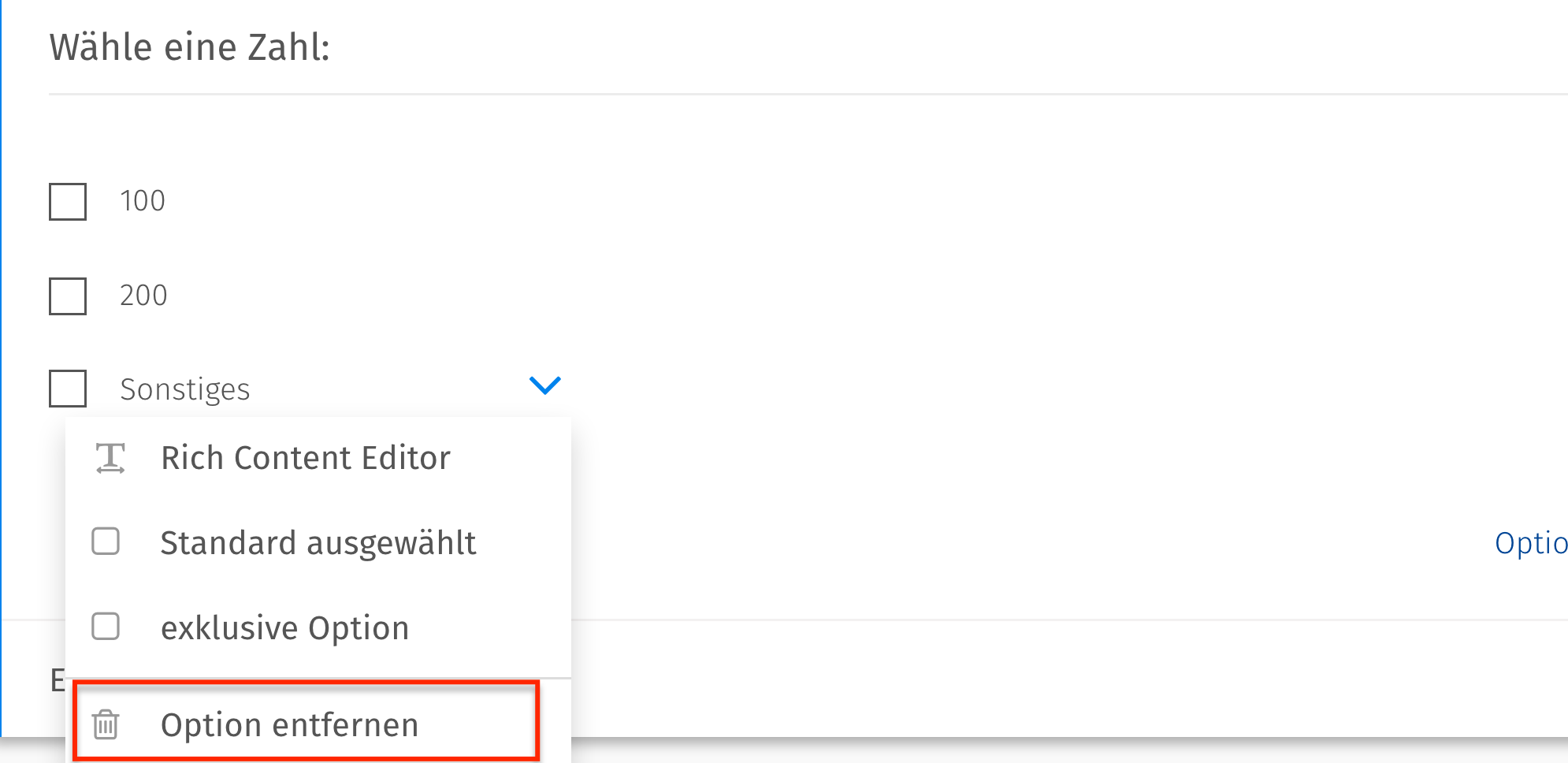Choose Standard ausgewählt in the options menu
Screen dimensions: 1568x763
click(x=318, y=542)
